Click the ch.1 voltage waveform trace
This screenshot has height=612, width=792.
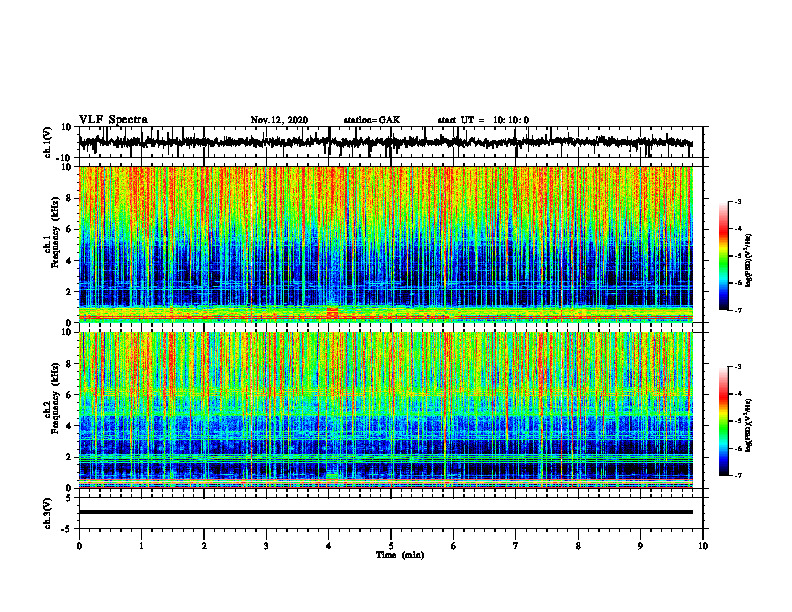[385, 142]
